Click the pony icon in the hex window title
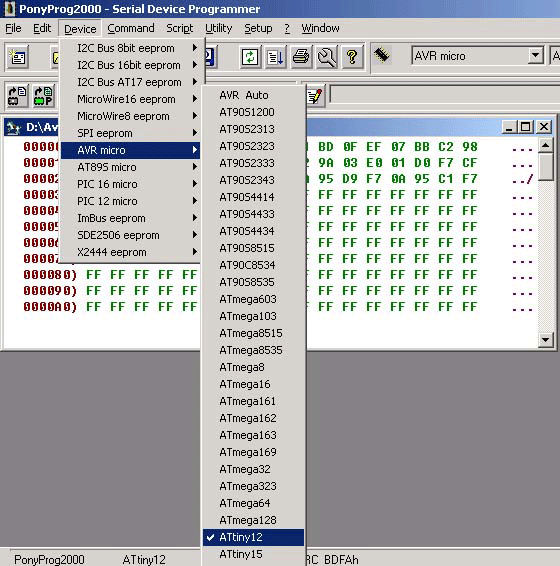This screenshot has height=566, width=560. coord(14,127)
